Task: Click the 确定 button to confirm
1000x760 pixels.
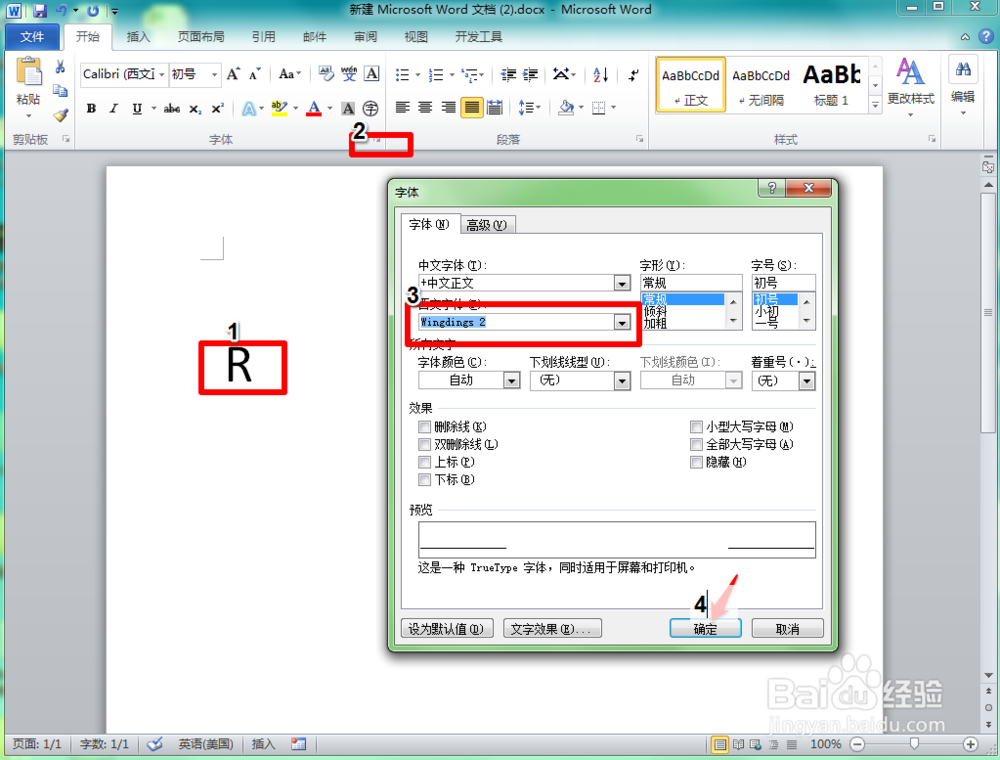Action: coord(705,627)
